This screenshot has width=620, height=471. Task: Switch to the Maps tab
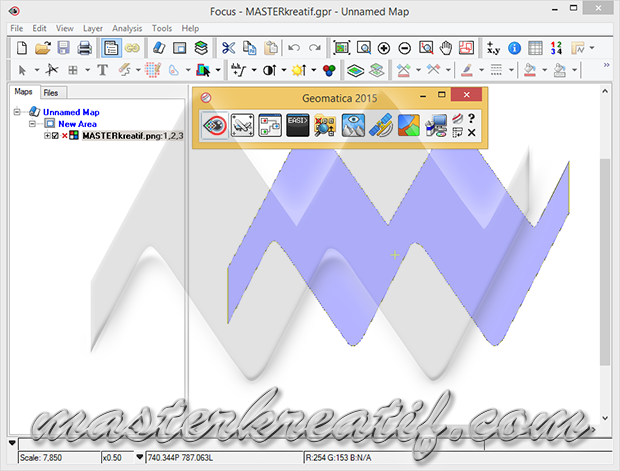pos(23,92)
